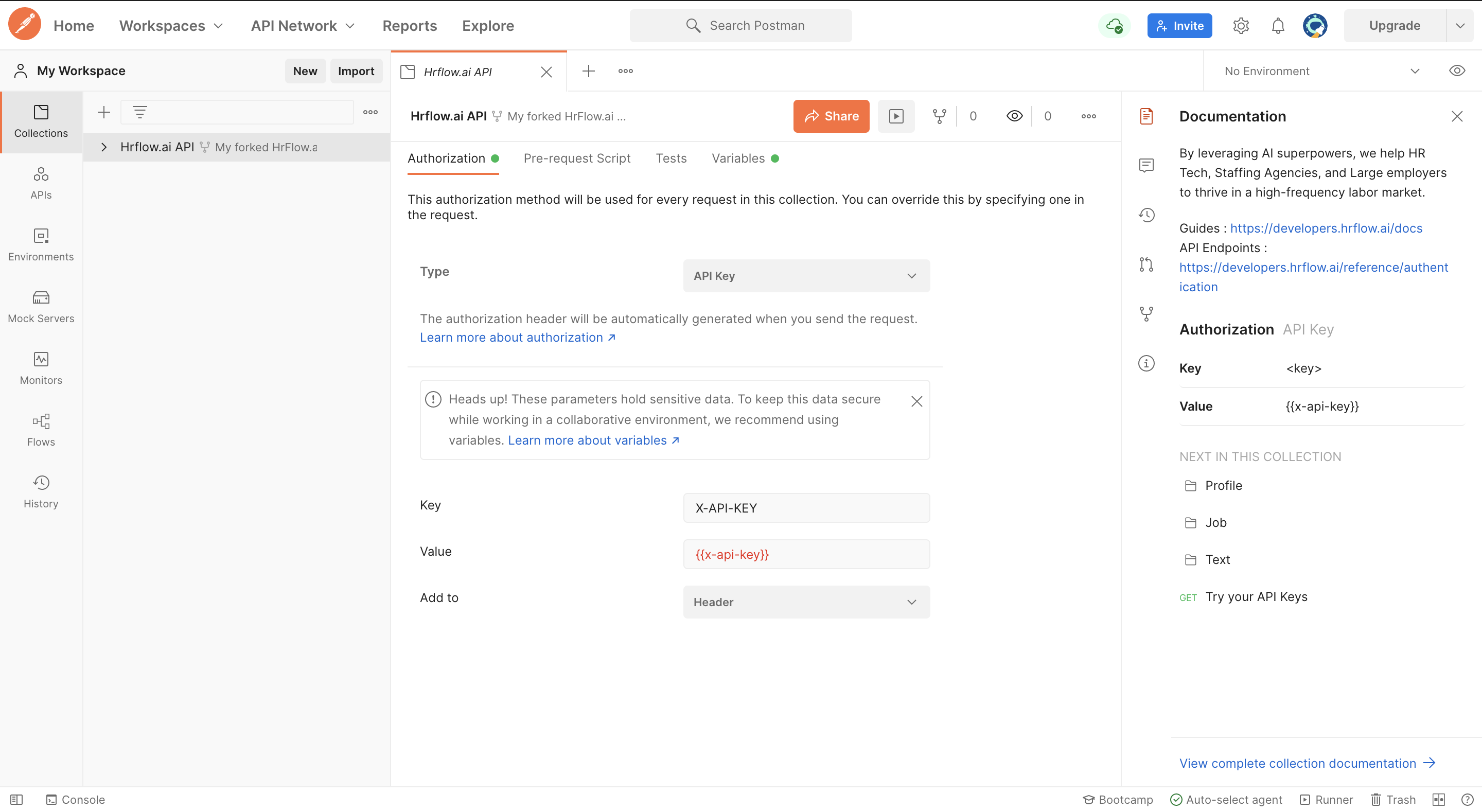Switch to the Variables tab
Screen dimensions: 1482x812
pos(738,158)
